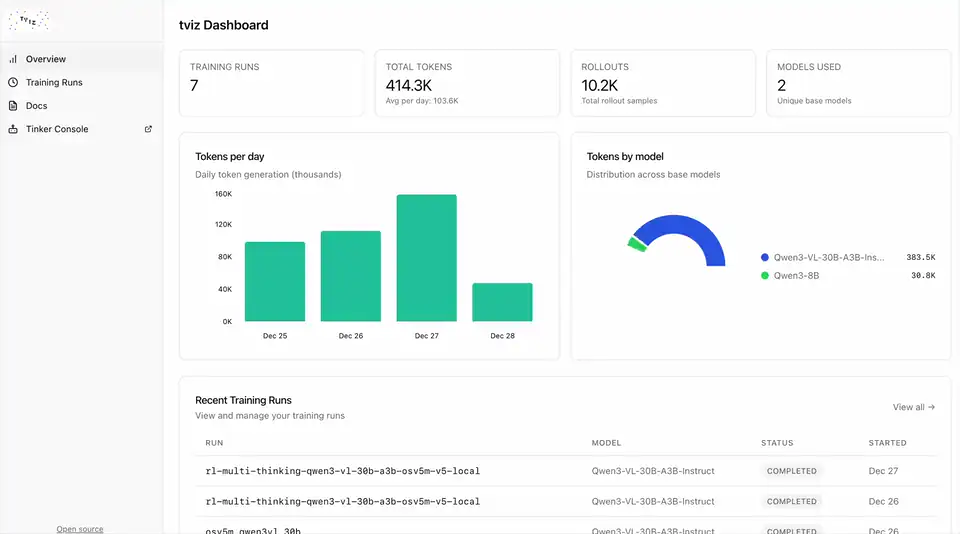Viewport: 960px width, 534px height.
Task: Click the arrow next to View all
Action: [931, 407]
